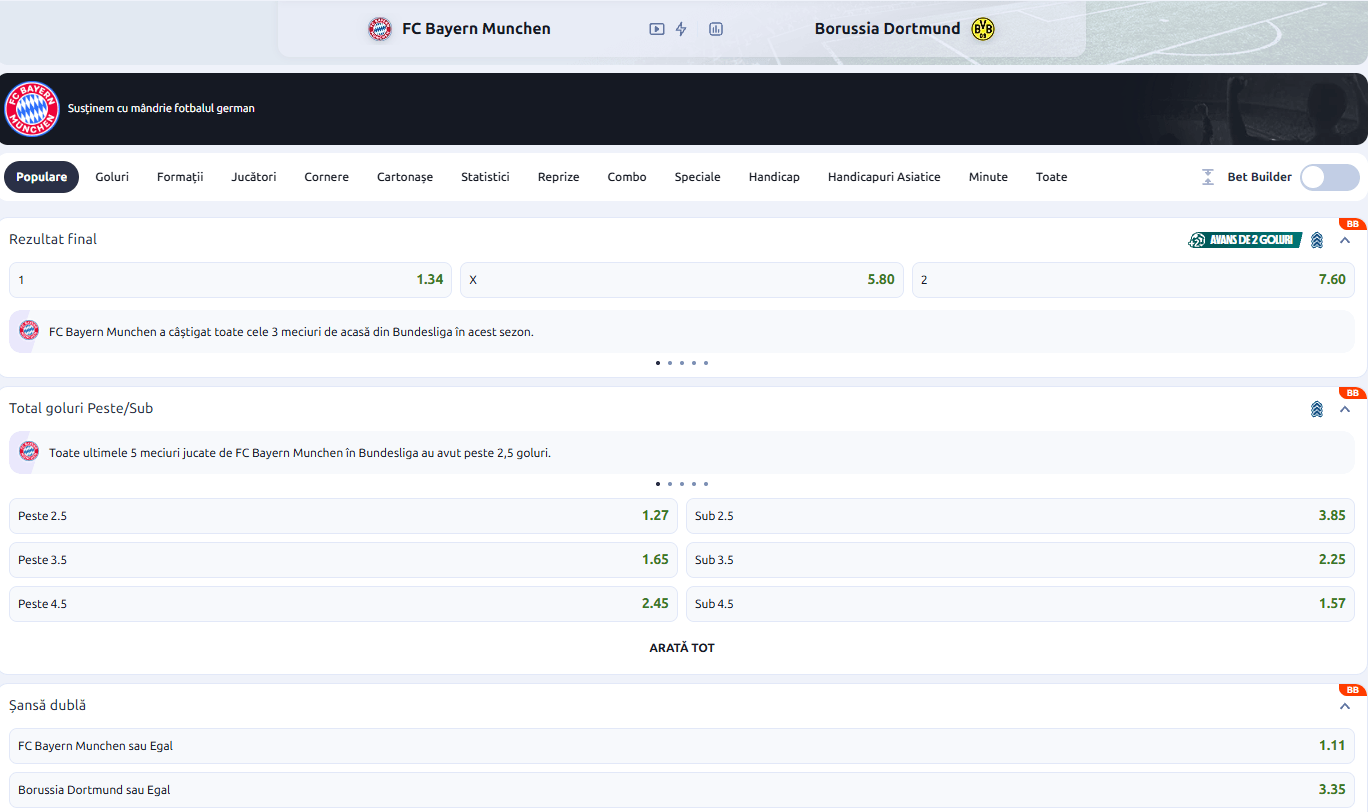
Task: Toggle the Bet Builder switch
Action: click(1330, 177)
